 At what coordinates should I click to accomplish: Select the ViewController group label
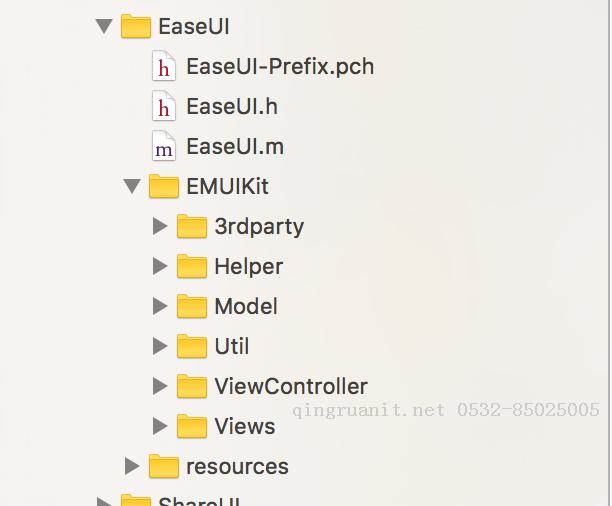(291, 386)
